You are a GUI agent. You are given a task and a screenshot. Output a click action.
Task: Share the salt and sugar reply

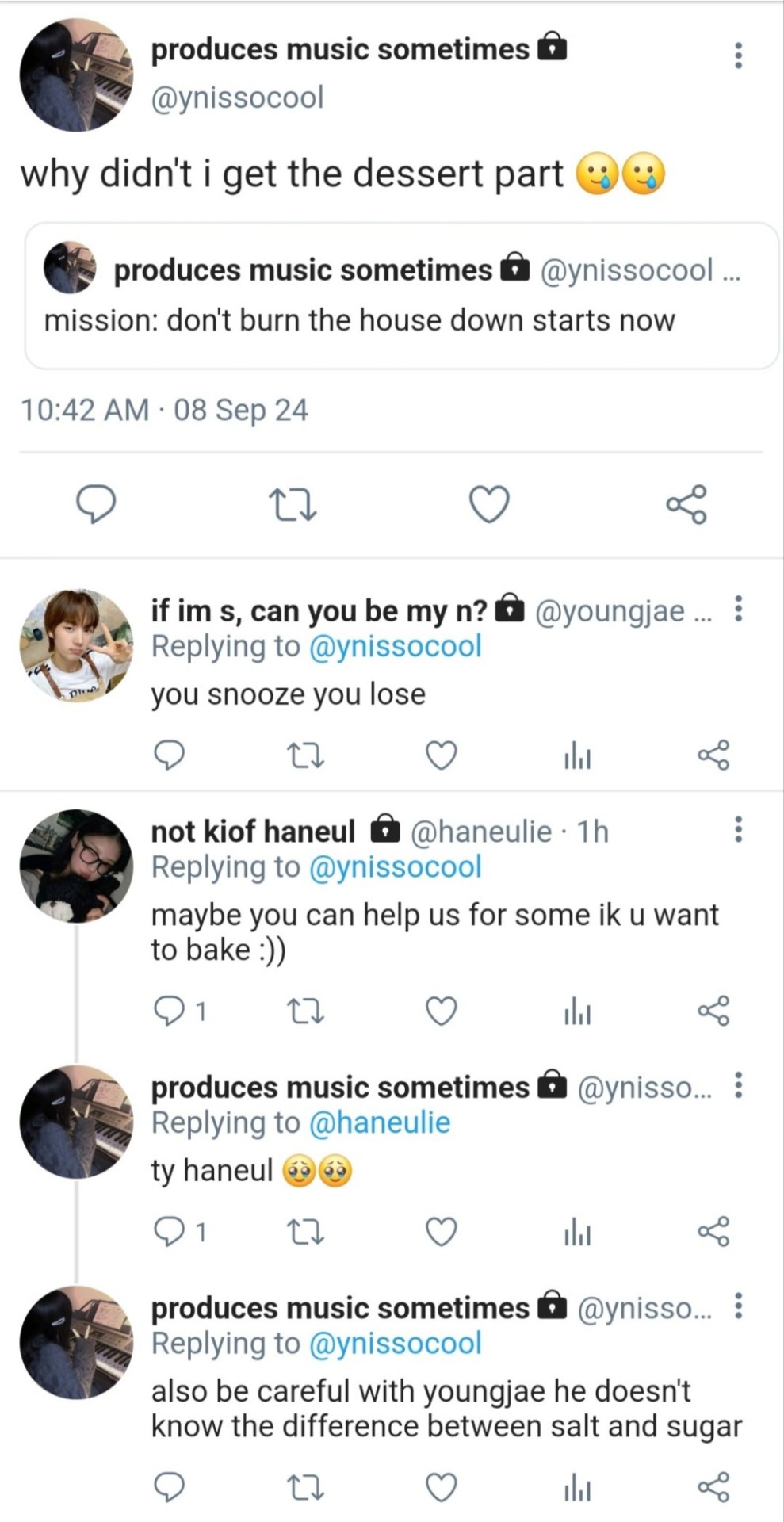(713, 1487)
